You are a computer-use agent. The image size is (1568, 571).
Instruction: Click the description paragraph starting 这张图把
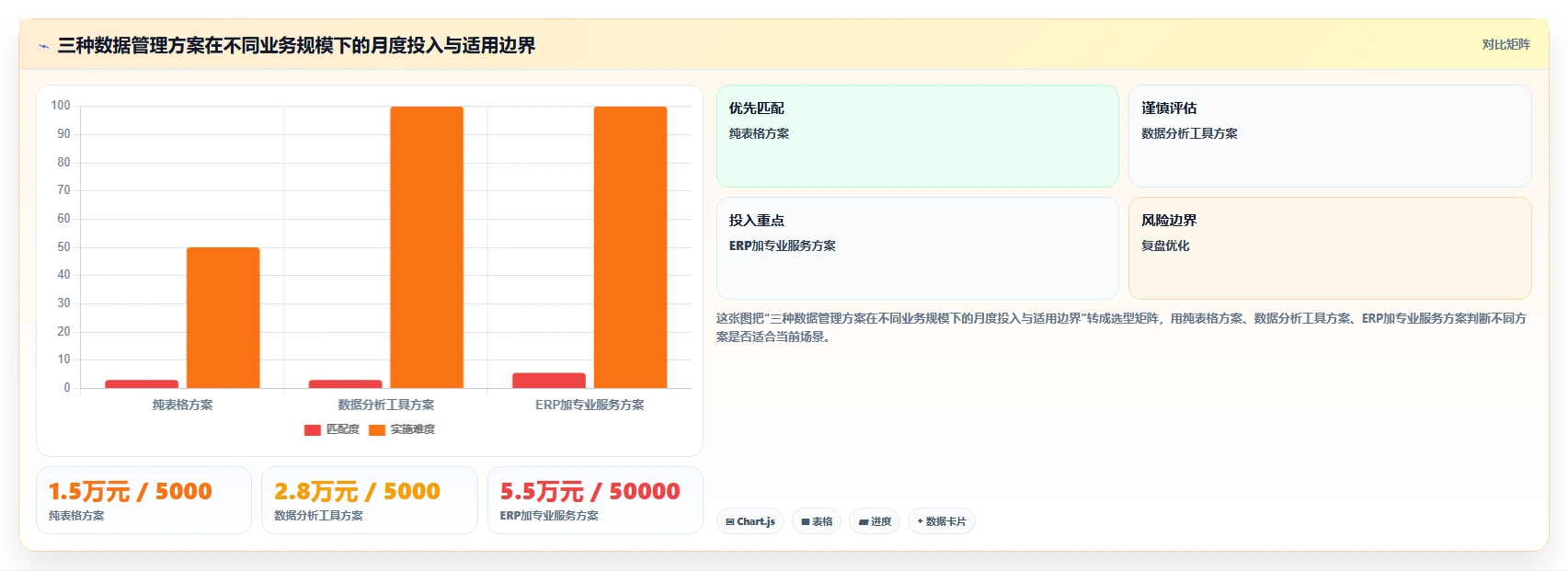[1122, 327]
